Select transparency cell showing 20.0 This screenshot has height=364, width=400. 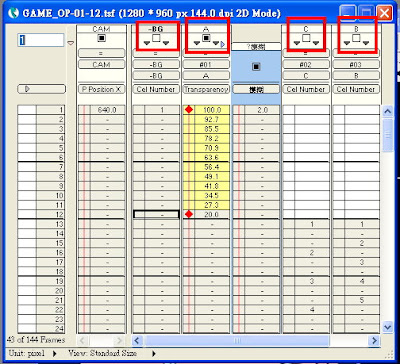point(212,214)
